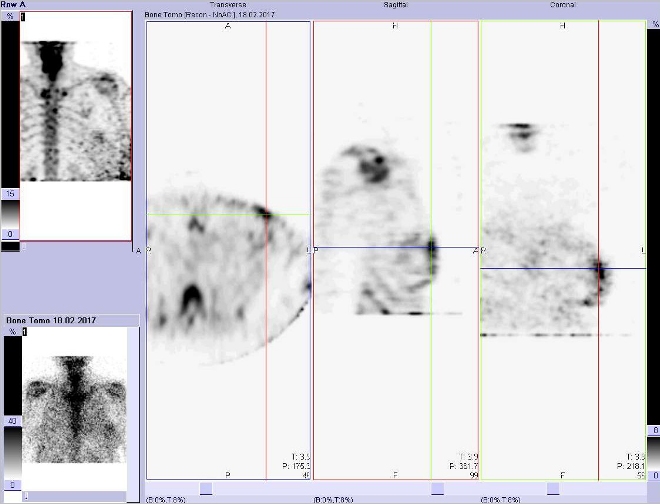Select the upper threshold value 40 for Bone Tomo
The image size is (660, 504).
[10, 421]
